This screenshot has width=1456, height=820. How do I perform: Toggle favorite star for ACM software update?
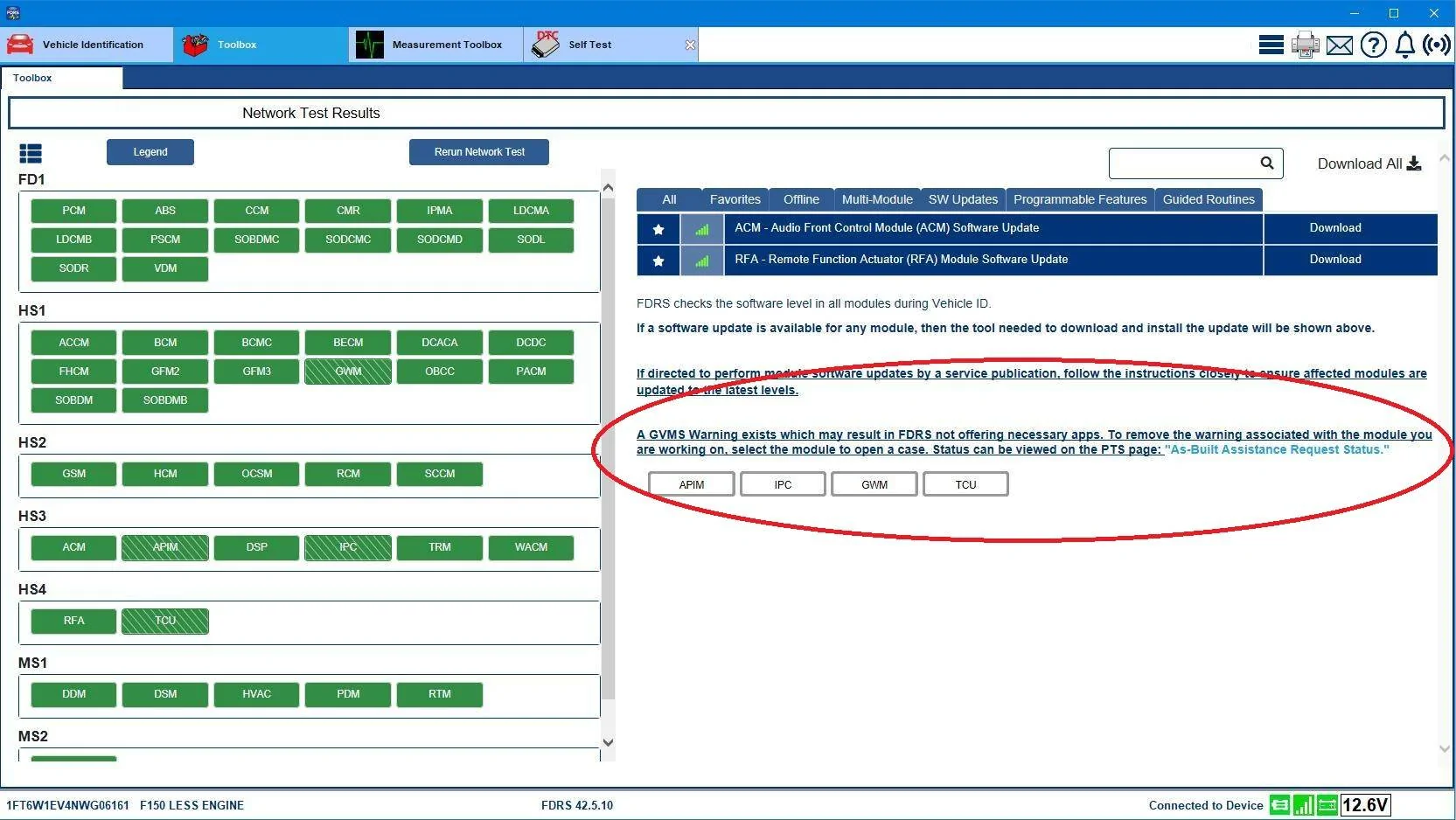click(658, 229)
